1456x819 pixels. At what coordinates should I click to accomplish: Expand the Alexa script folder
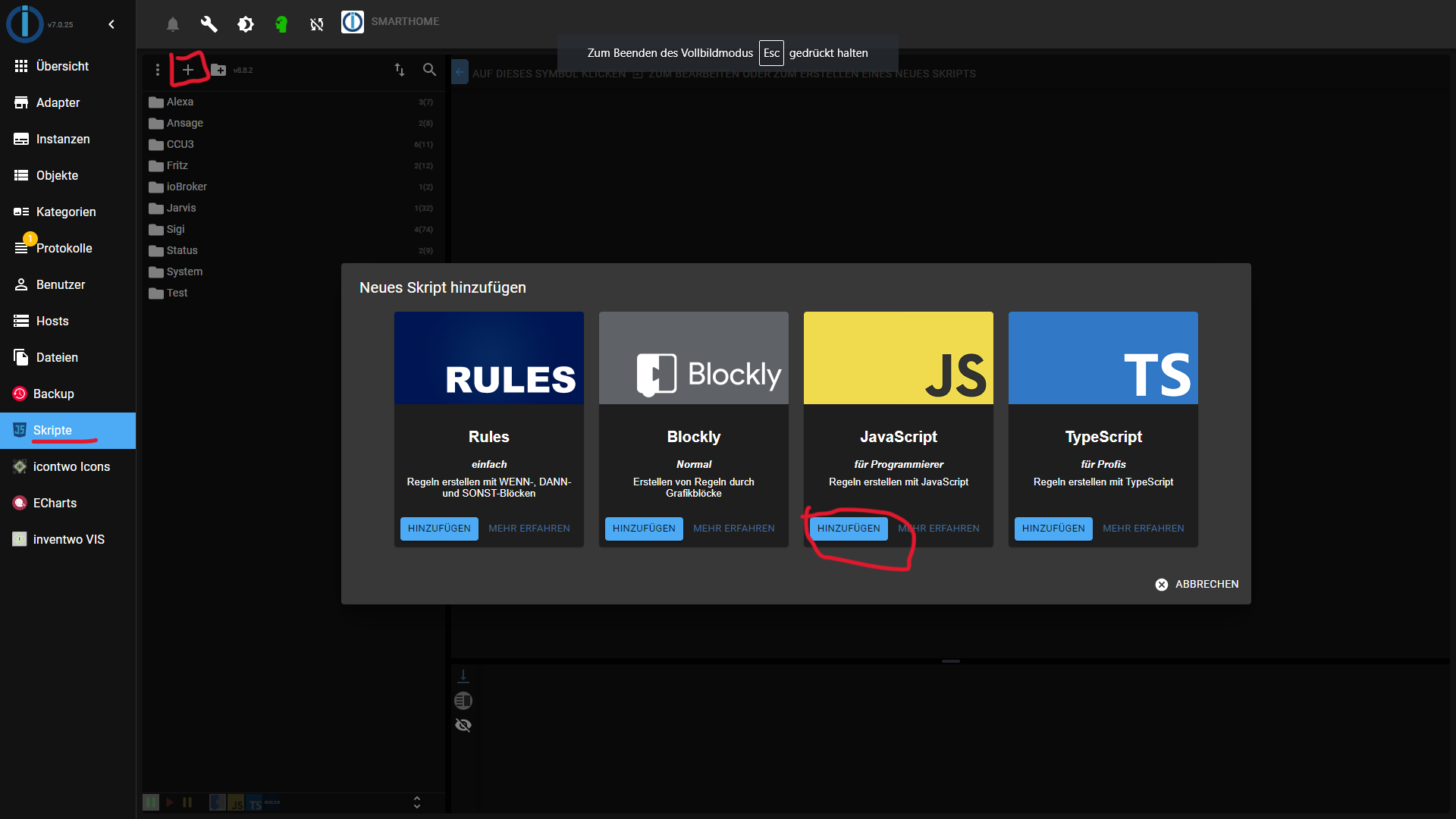180,102
